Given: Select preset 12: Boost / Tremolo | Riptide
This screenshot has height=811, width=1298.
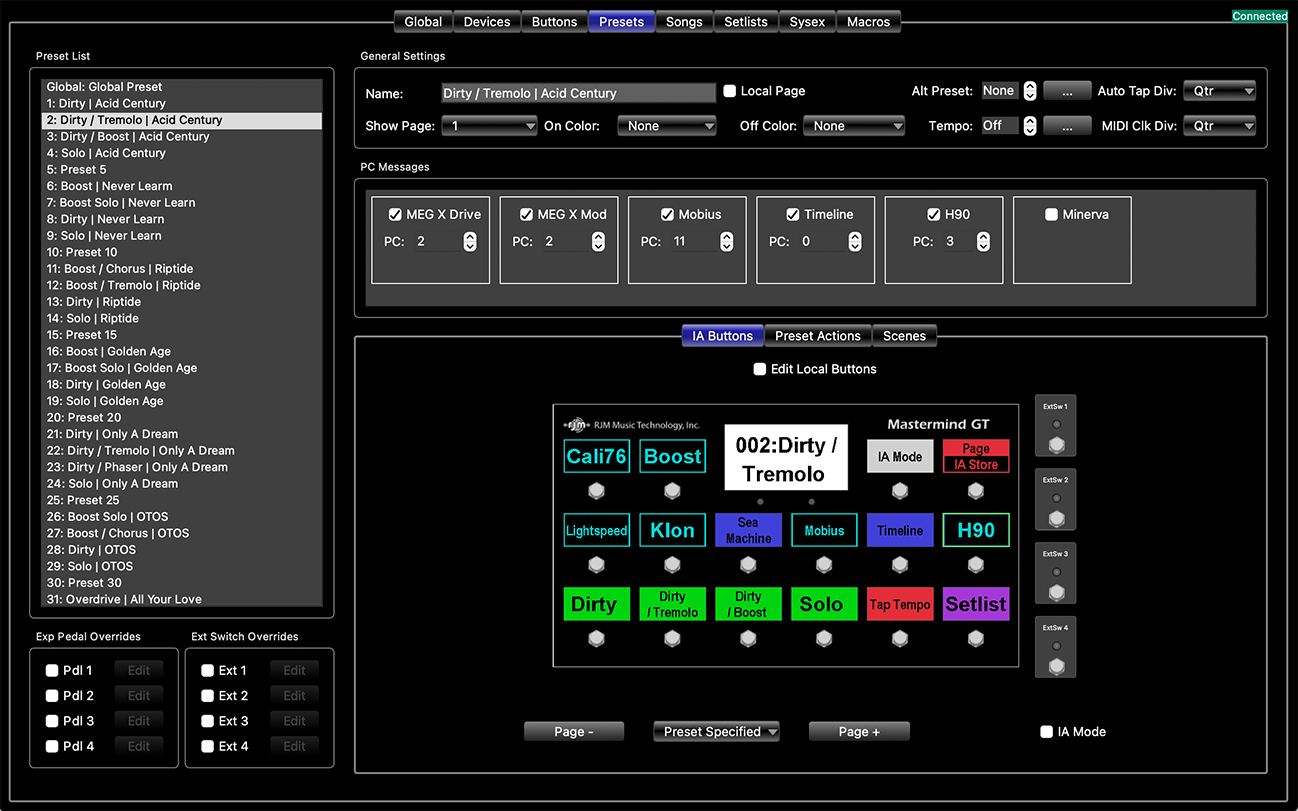Looking at the screenshot, I should (182, 285).
